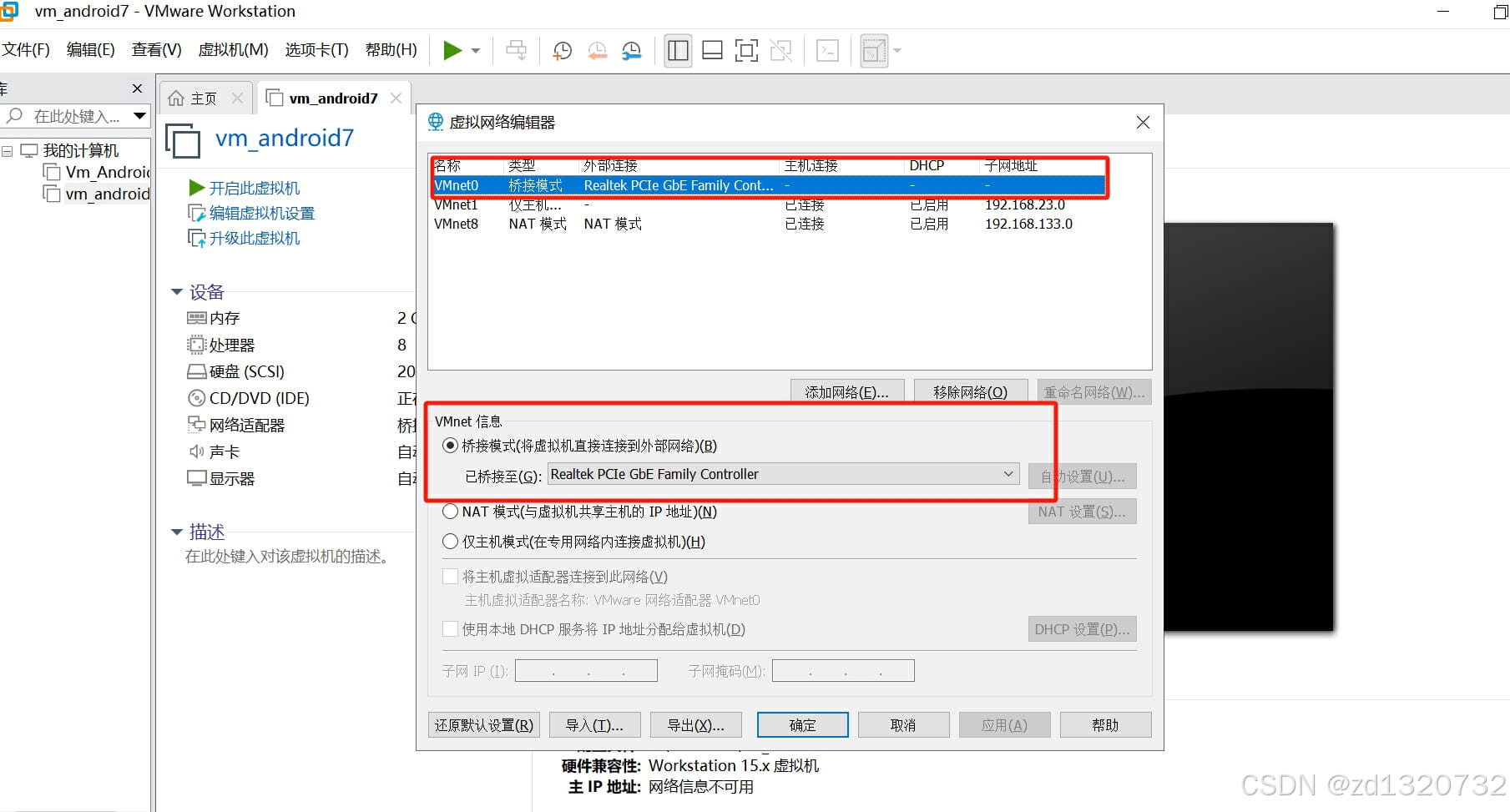Collapse the 设备 section

click(177, 292)
